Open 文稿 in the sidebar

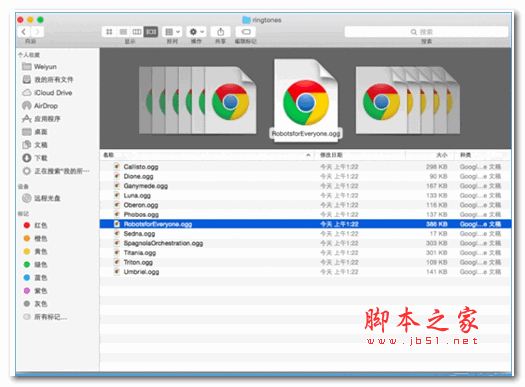pos(34,145)
